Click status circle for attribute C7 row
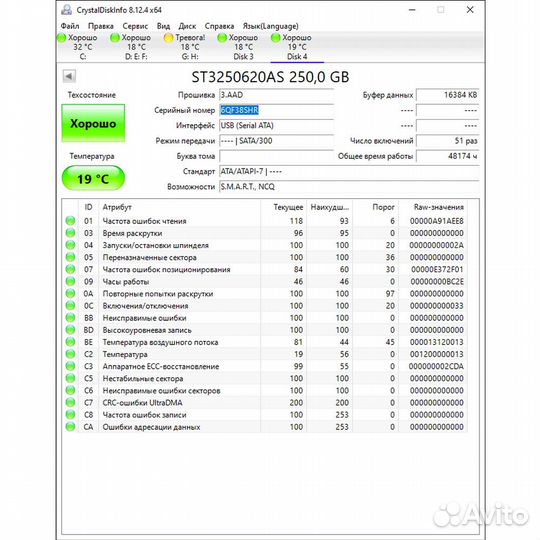 click(70, 402)
